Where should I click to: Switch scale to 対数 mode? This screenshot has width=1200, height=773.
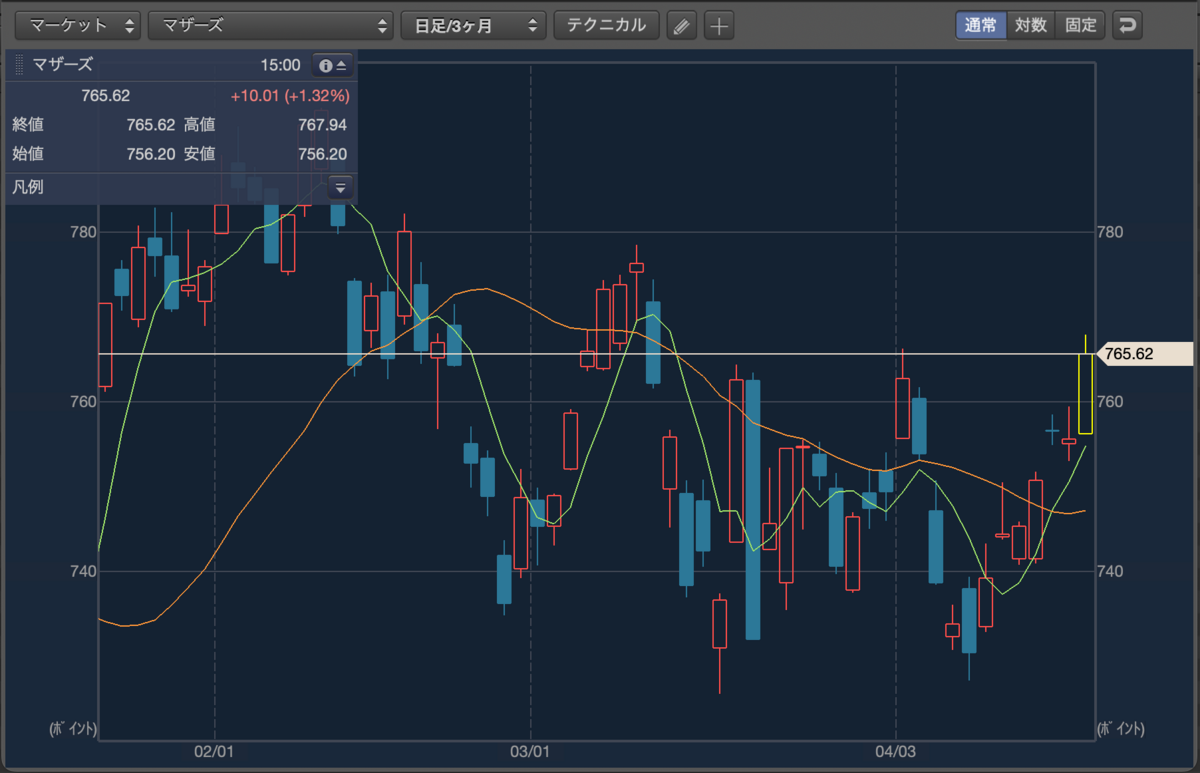pyautogui.click(x=1030, y=25)
